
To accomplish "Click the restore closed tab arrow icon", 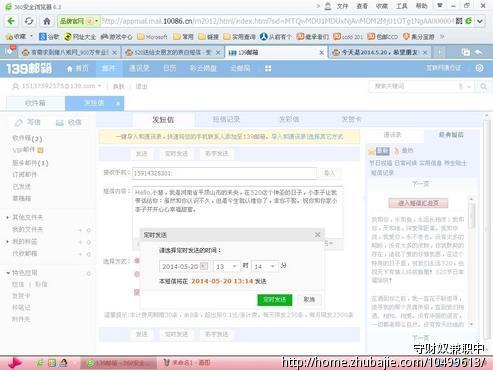I will pos(479,52).
